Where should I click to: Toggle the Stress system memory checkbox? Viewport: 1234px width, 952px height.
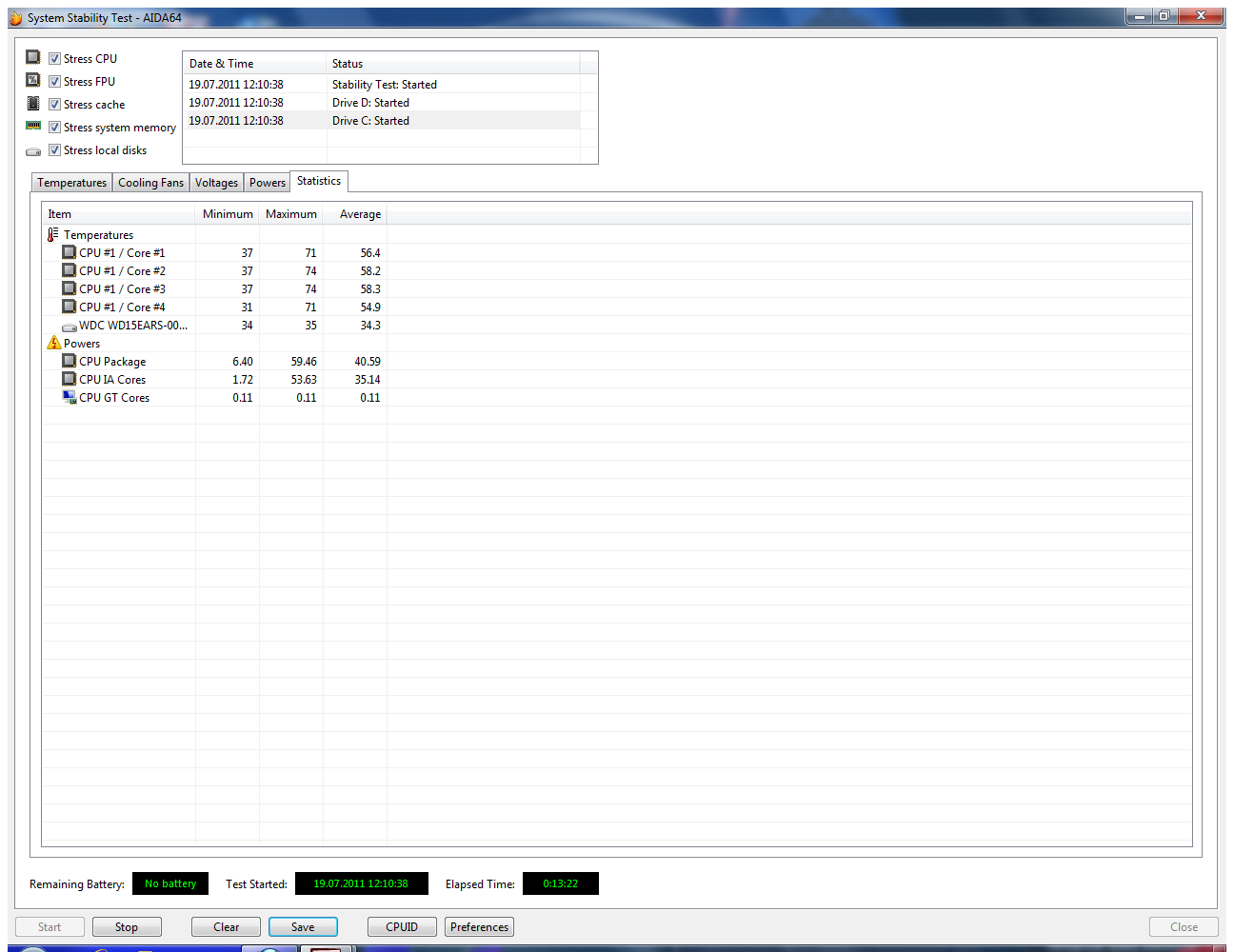pyautogui.click(x=55, y=128)
